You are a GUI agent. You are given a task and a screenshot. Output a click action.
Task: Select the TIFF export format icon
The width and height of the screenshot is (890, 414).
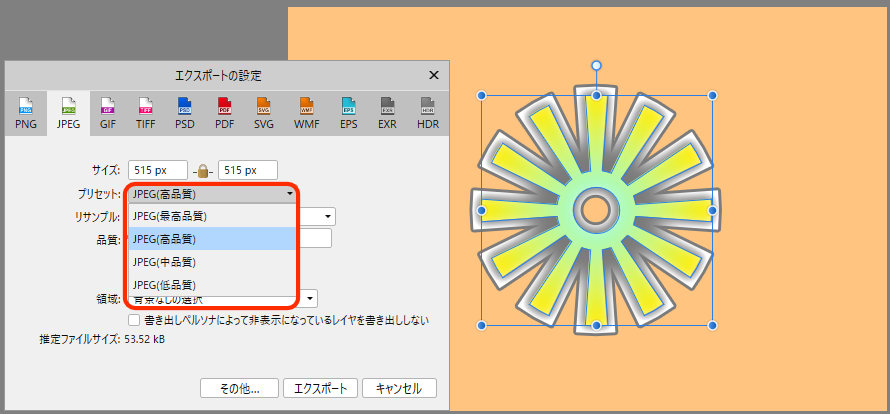pyautogui.click(x=146, y=112)
